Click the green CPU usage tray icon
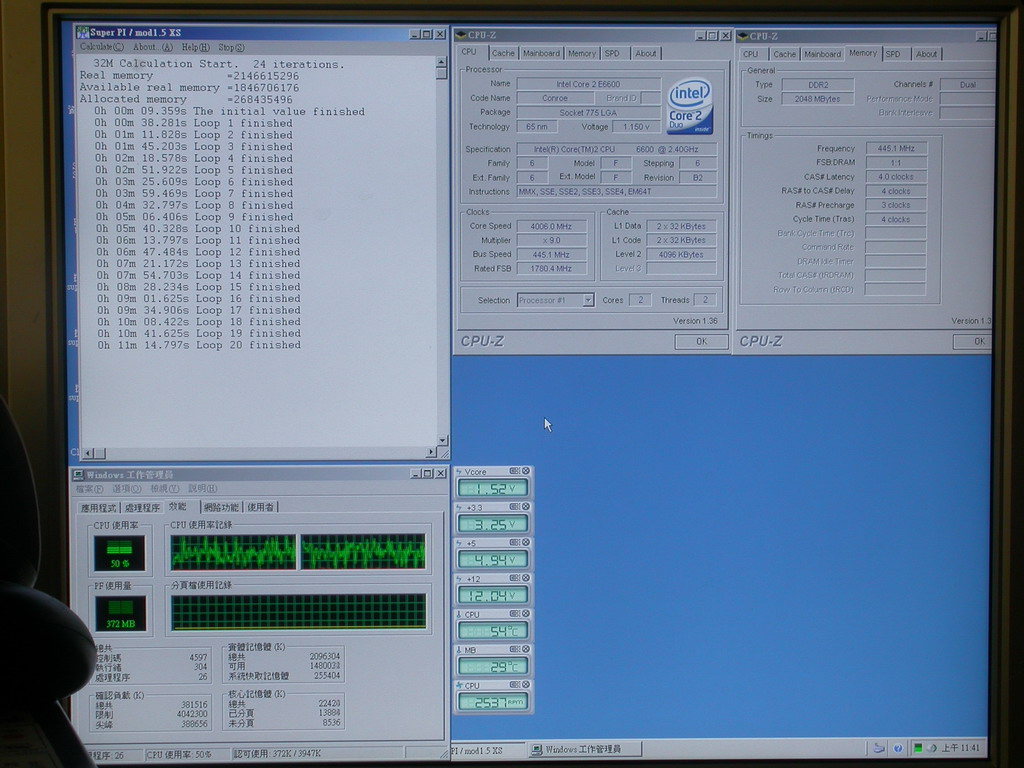 (x=918, y=748)
